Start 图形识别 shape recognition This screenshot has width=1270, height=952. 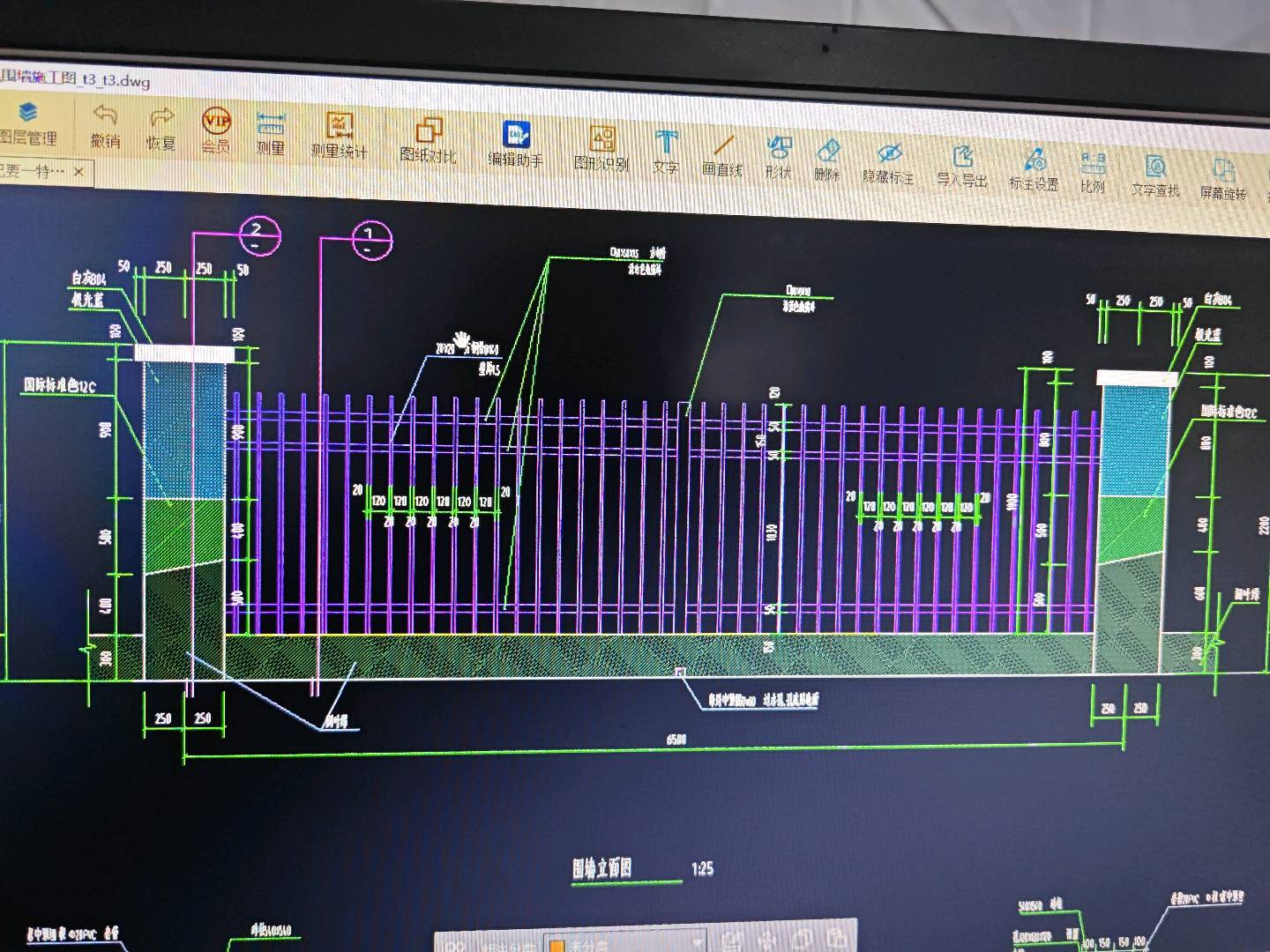pyautogui.click(x=601, y=149)
